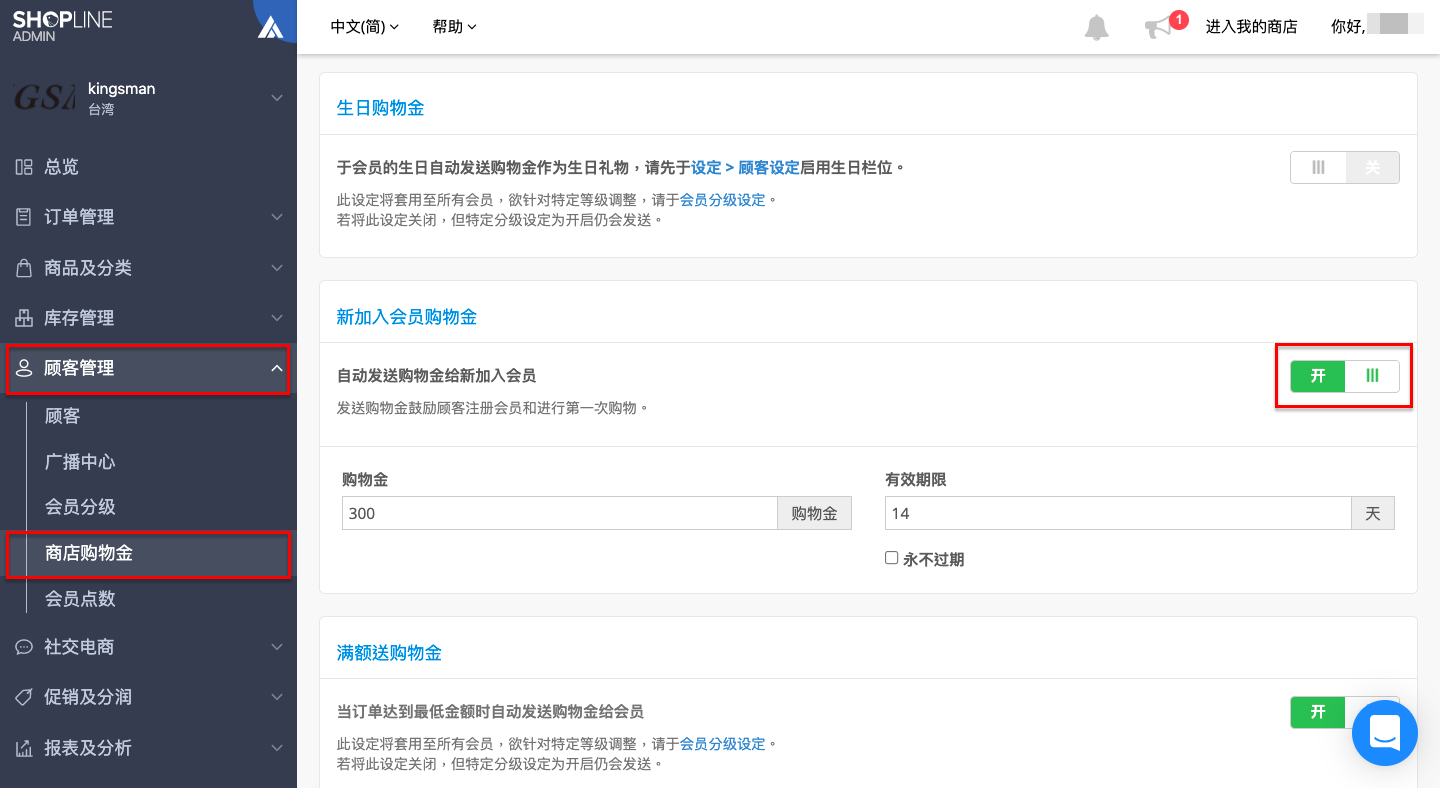Check the 永不过期 checkbox
The height and width of the screenshot is (788, 1440).
(891, 558)
